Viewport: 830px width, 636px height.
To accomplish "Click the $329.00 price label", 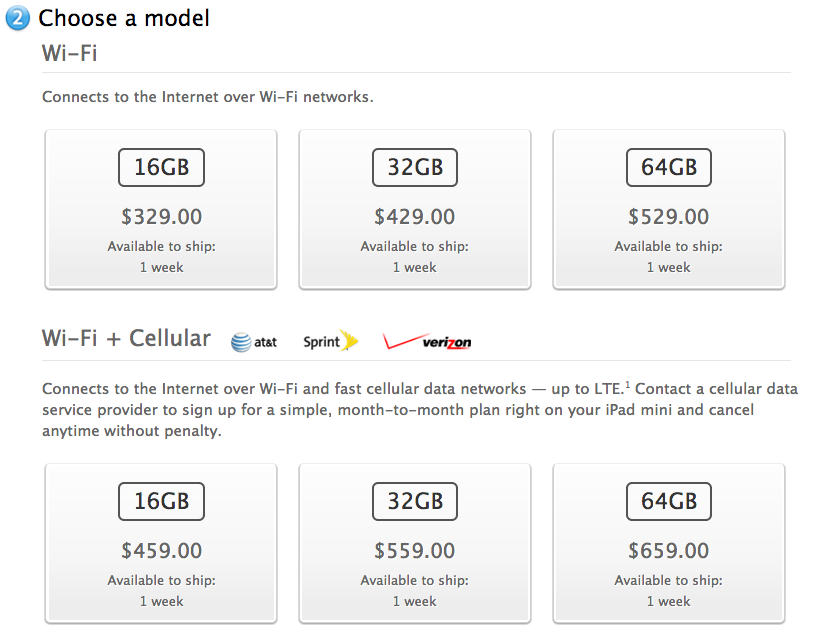I will pos(161,217).
